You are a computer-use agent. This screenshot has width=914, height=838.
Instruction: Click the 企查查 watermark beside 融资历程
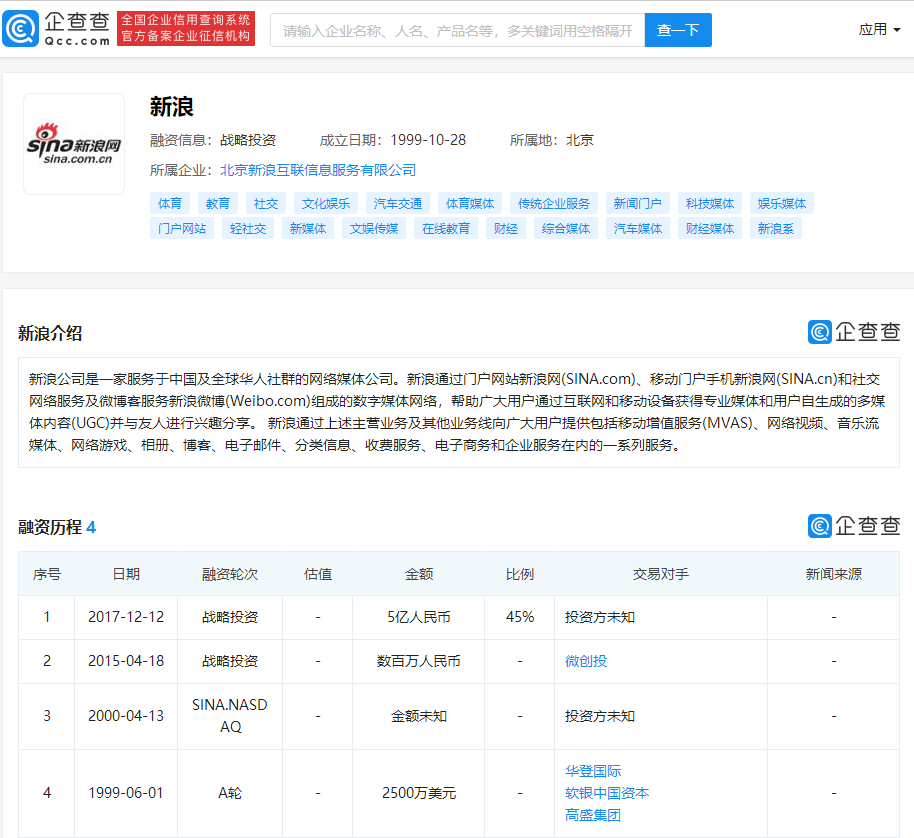[854, 526]
